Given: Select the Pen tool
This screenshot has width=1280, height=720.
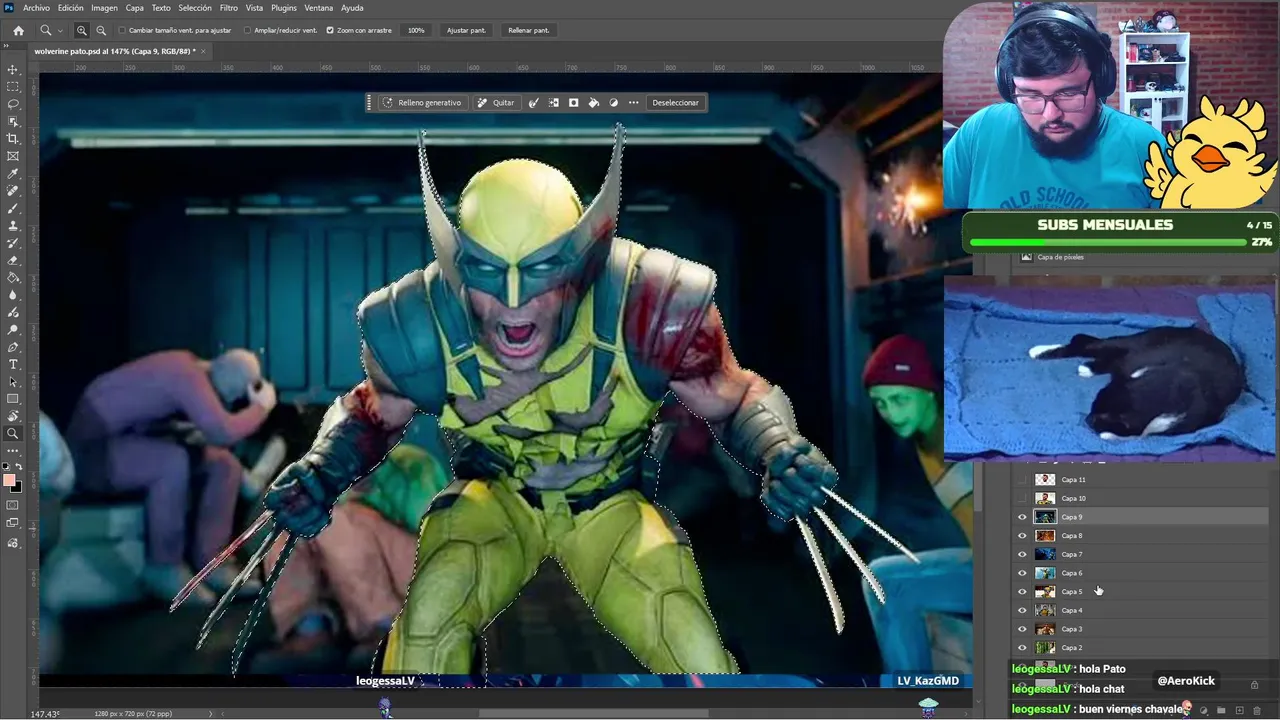Looking at the screenshot, I should click(13, 347).
